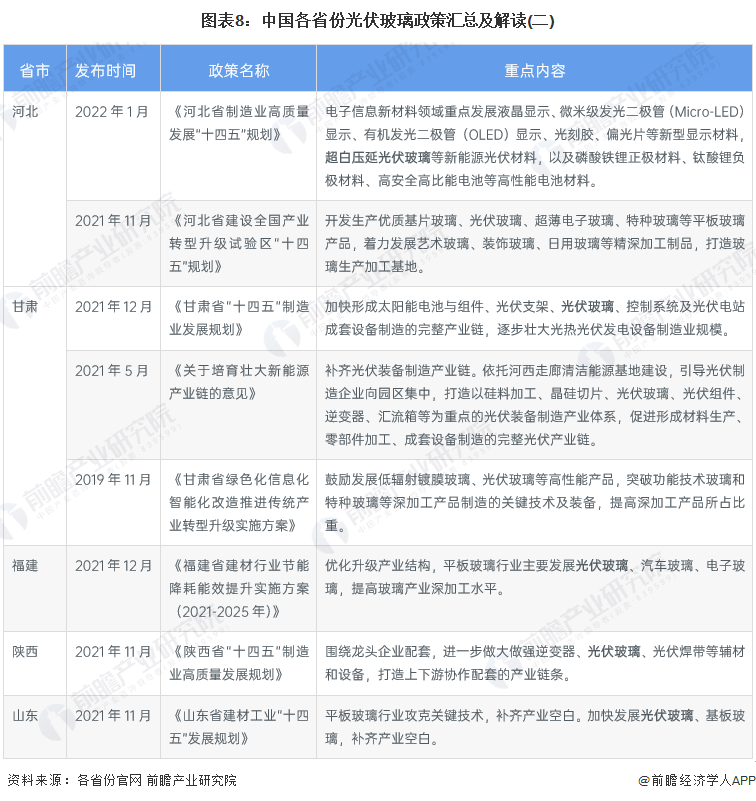Click the chart title 图表8 heading
756x801 pixels.
click(x=378, y=20)
